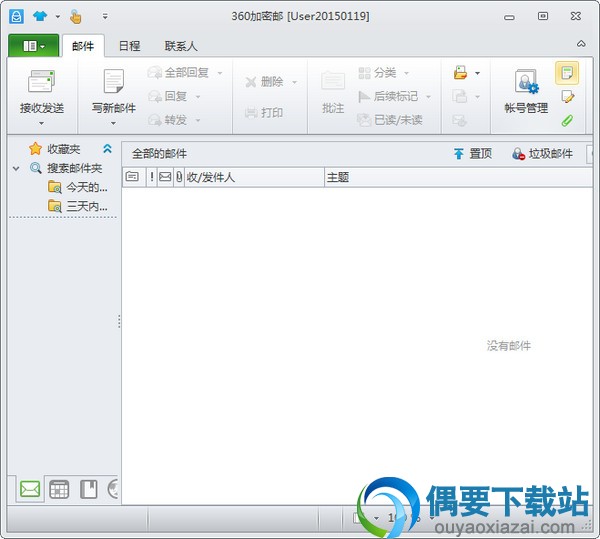Open the green layout menu button

[34, 46]
